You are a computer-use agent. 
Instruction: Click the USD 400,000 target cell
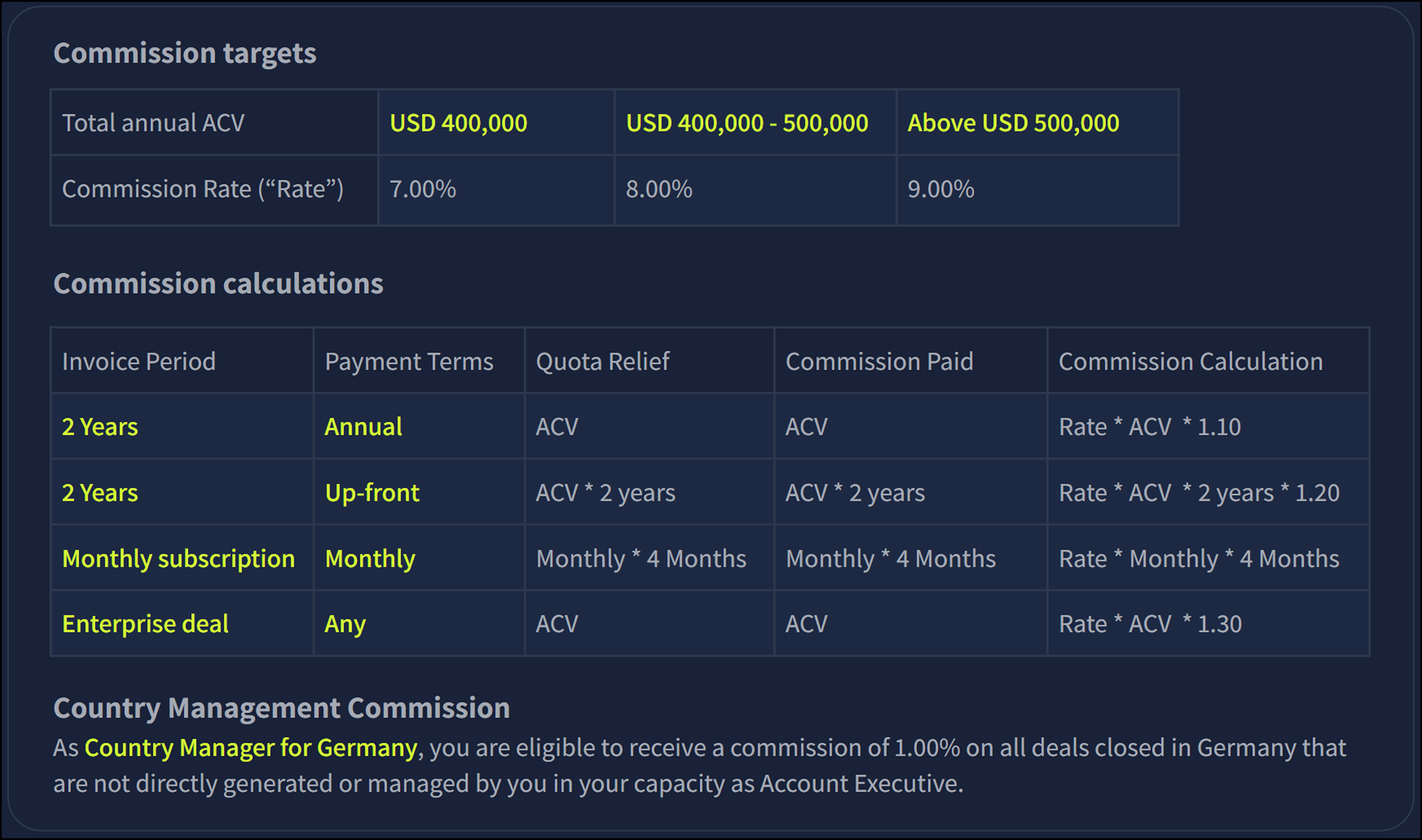(x=458, y=122)
